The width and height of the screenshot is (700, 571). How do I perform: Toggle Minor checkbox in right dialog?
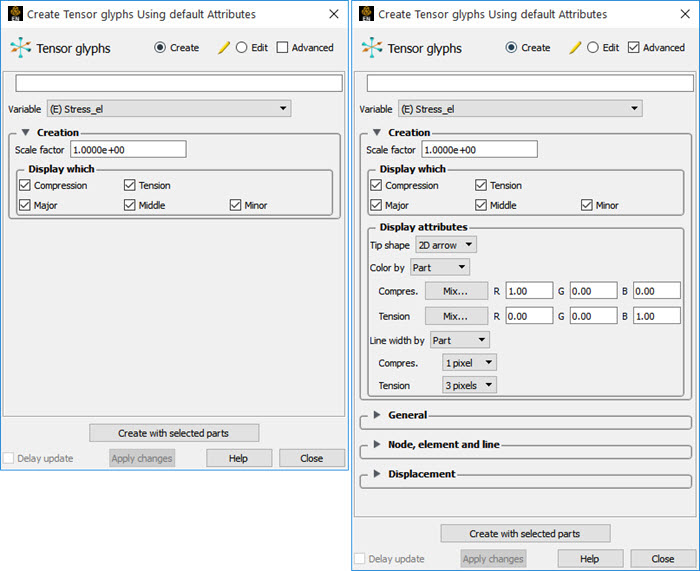(587, 205)
